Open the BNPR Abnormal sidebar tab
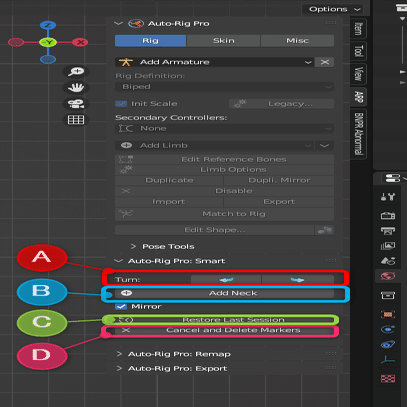Image resolution: width=407 pixels, height=407 pixels. click(x=358, y=134)
